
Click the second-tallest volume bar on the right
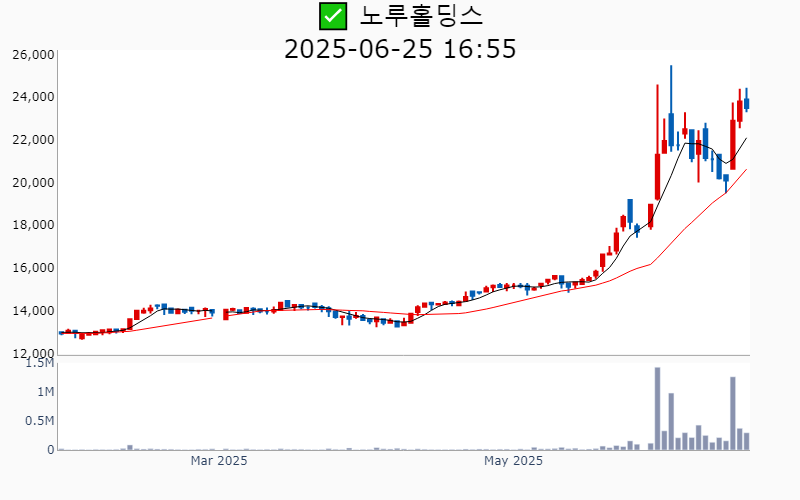pos(733,413)
